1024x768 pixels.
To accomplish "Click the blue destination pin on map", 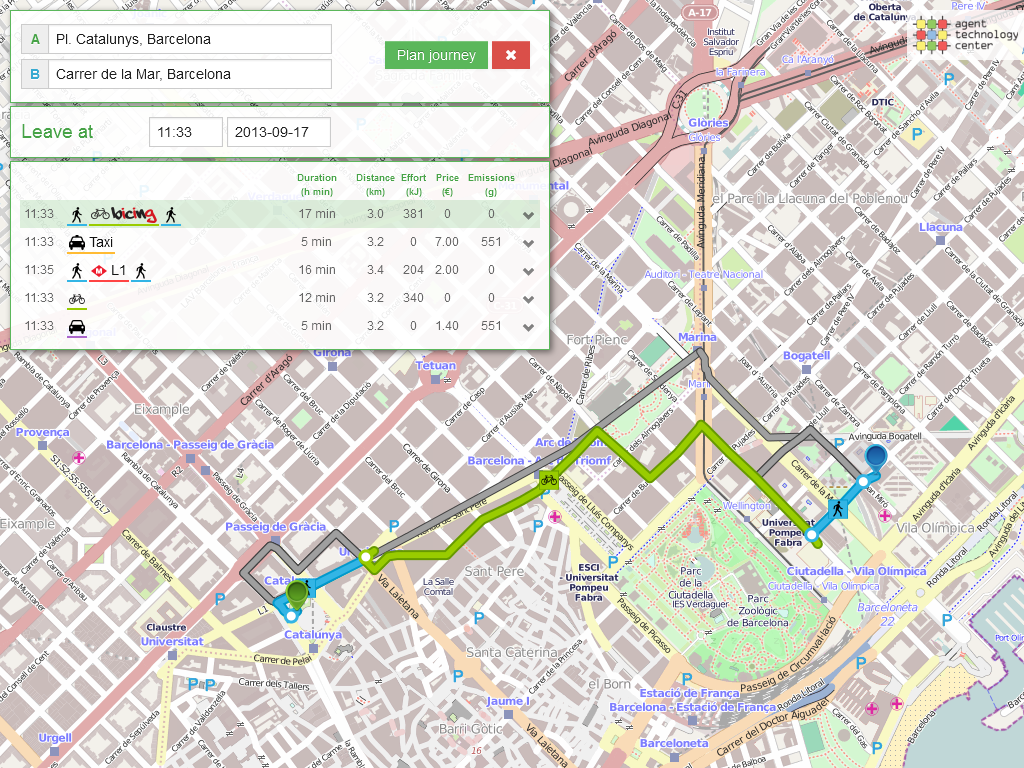I will point(876,458).
